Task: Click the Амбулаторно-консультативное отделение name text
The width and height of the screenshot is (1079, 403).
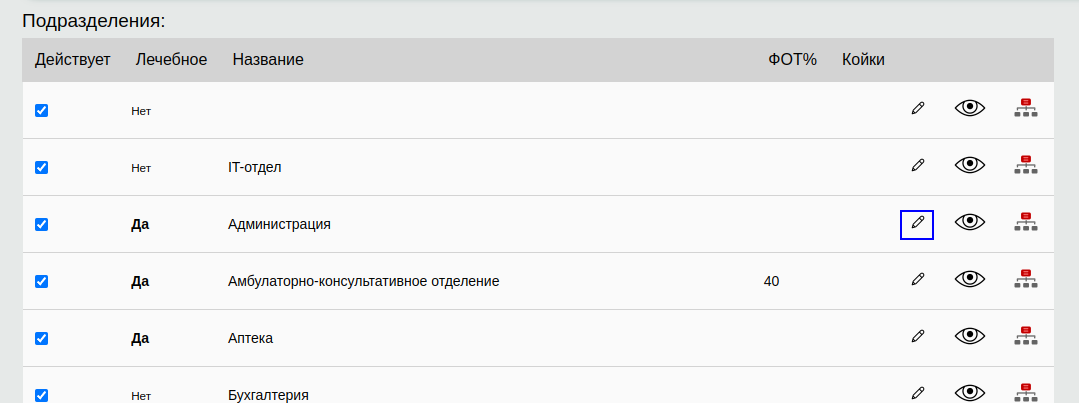Action: tap(363, 281)
